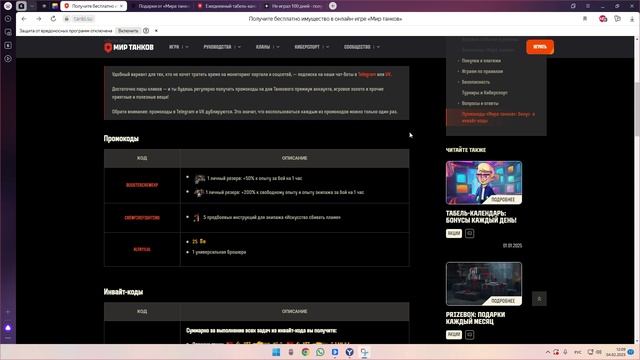Reload the current page

point(53,19)
